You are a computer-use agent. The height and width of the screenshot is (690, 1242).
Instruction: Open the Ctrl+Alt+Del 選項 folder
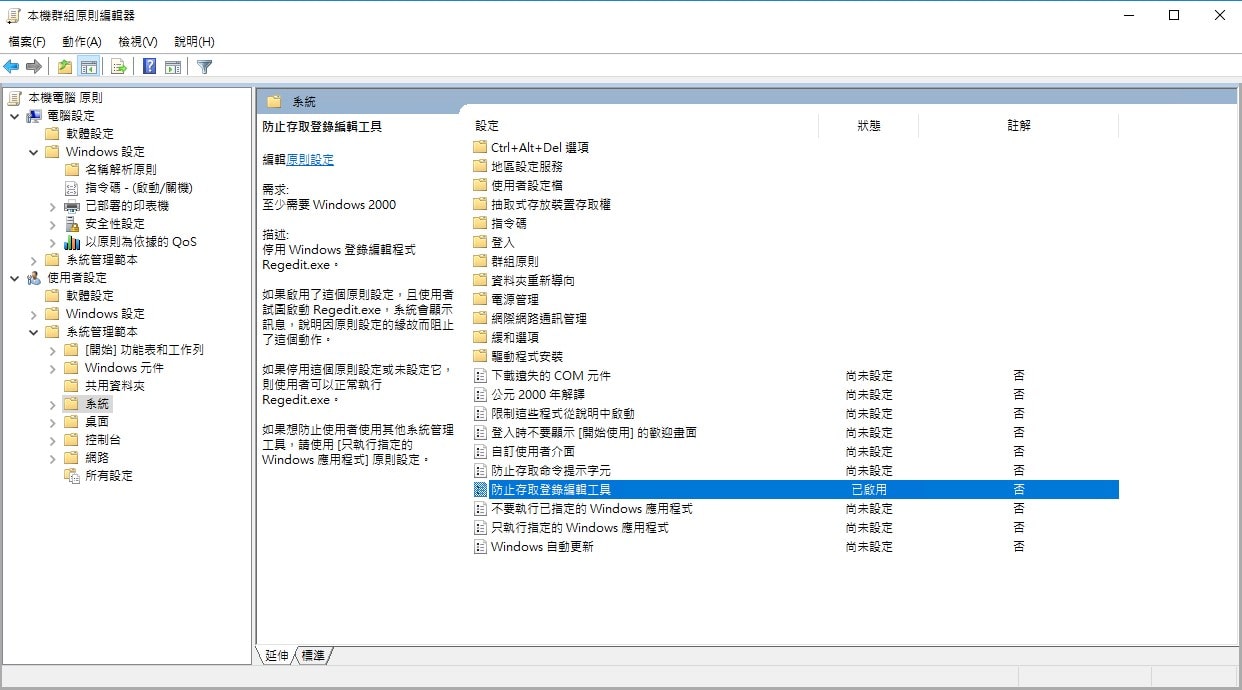coord(539,147)
